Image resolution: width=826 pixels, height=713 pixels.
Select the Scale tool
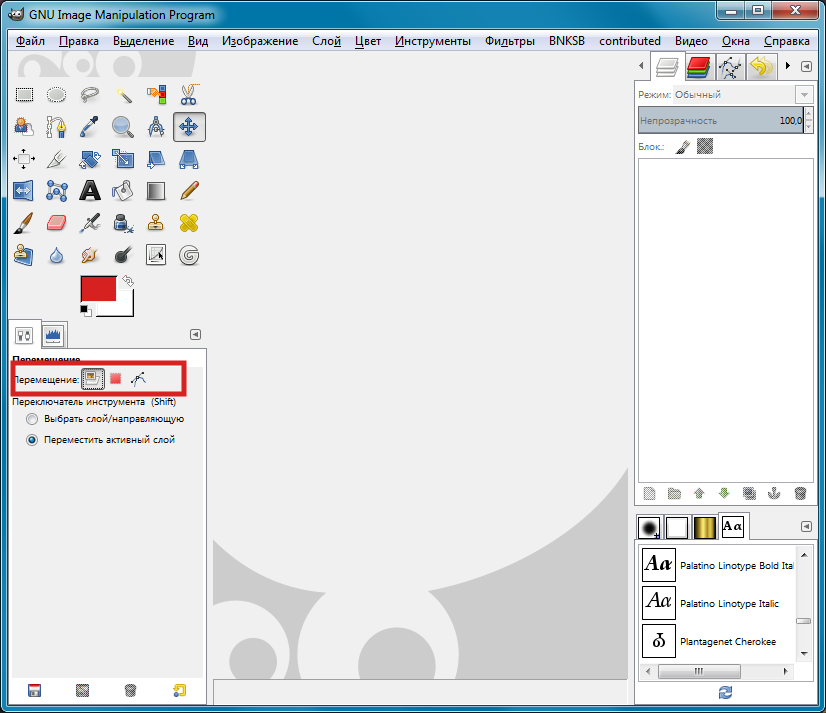[x=123, y=159]
